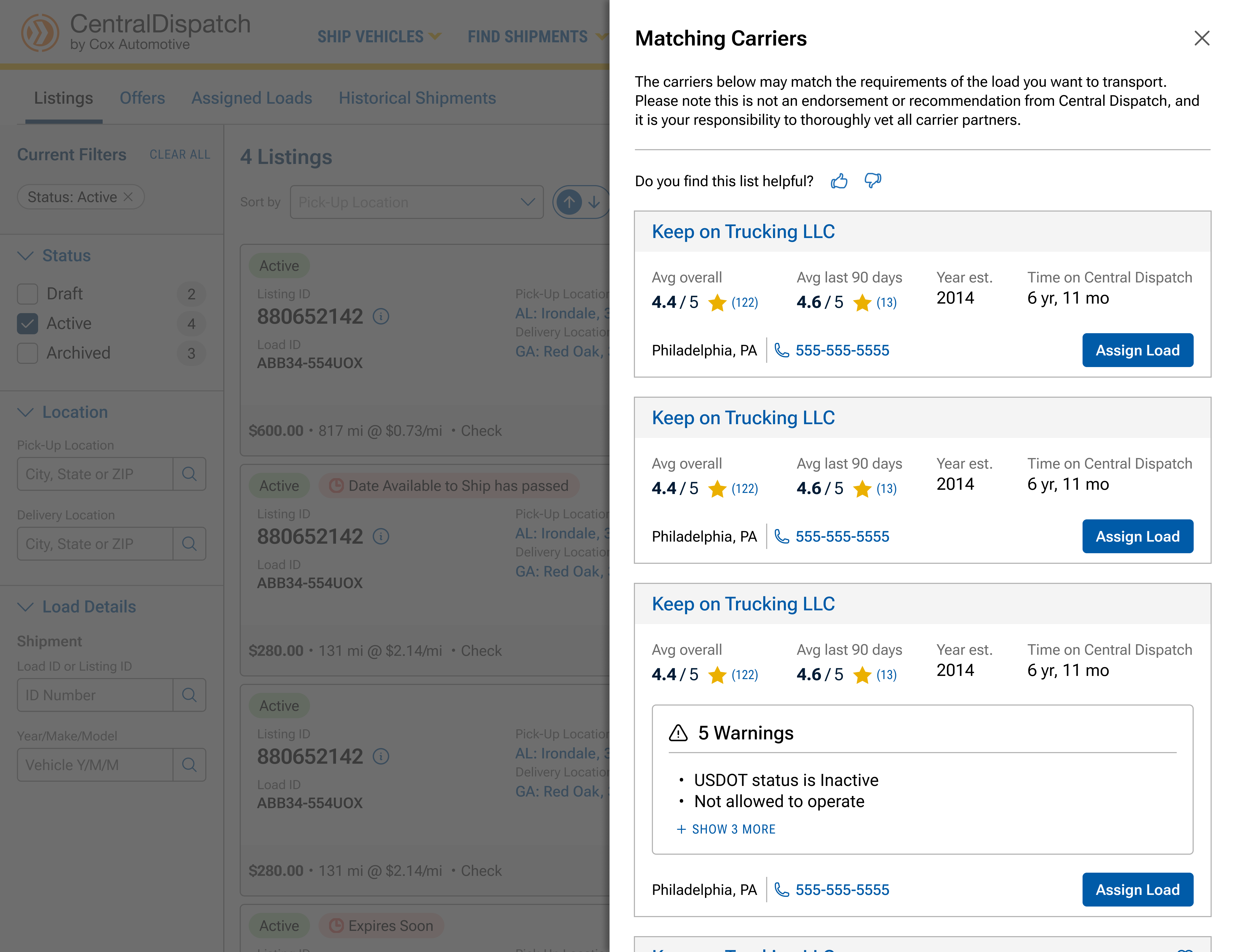Click the Pick-Up Location search icon
Image resolution: width=1236 pixels, height=952 pixels.
pos(189,474)
